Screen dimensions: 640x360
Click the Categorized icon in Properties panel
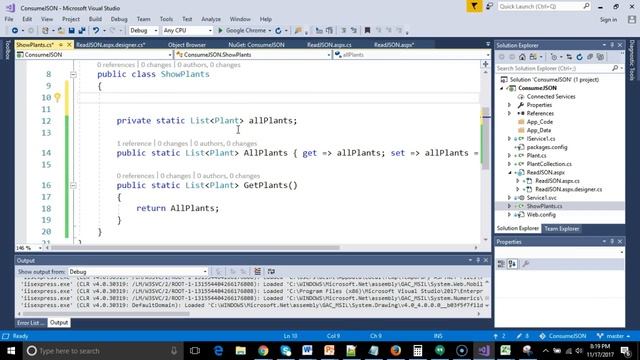click(501, 264)
